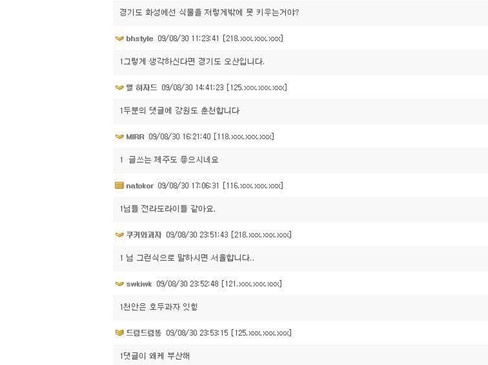Click the comment about 제주도 좋으시네요

[300, 160]
